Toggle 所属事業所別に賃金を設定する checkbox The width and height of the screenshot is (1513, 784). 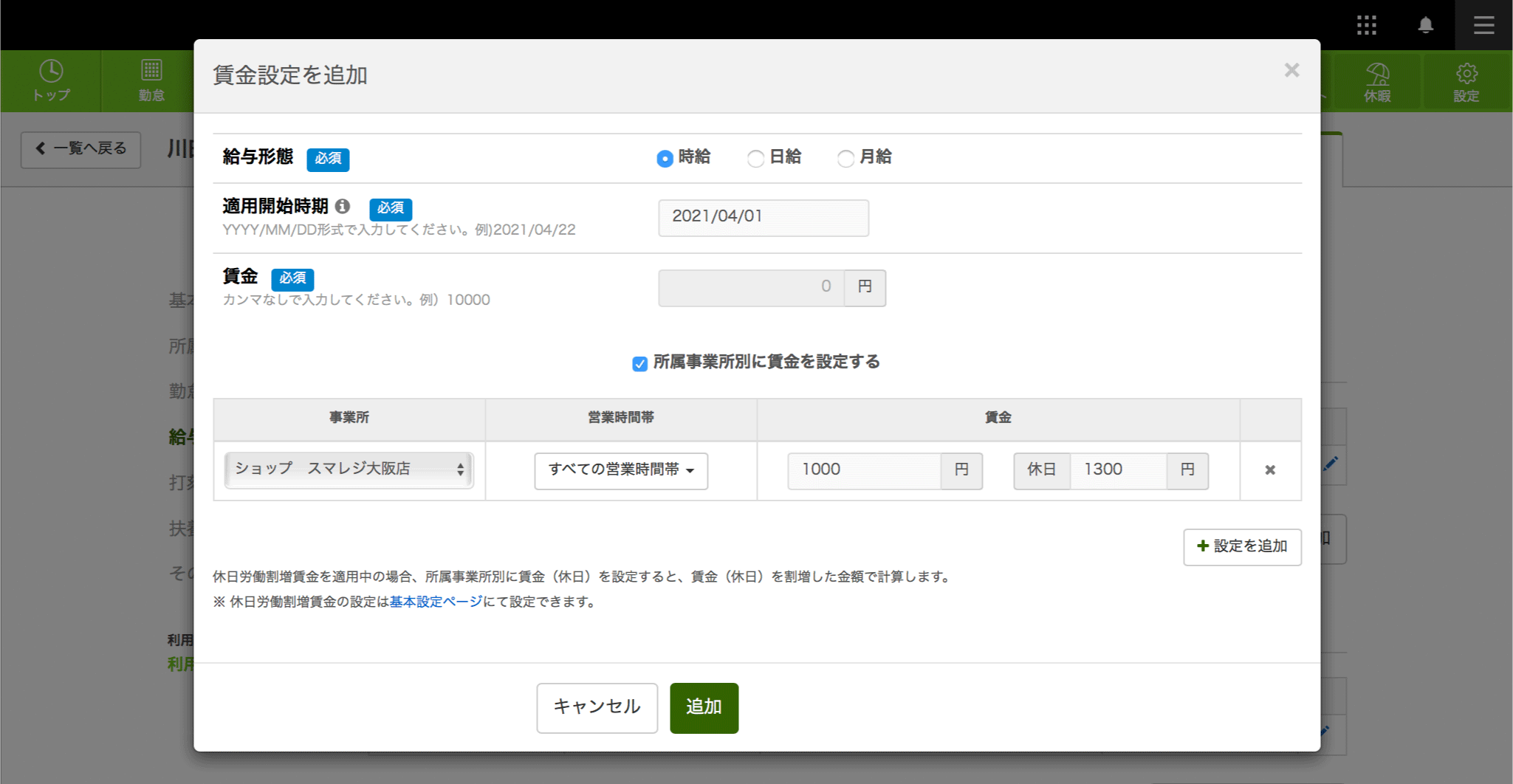[639, 363]
